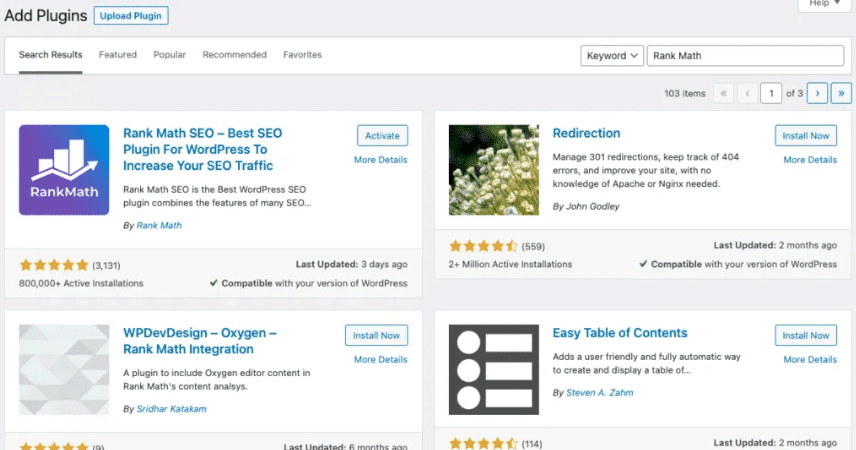Open the Redirection plugin title link

pos(586,133)
